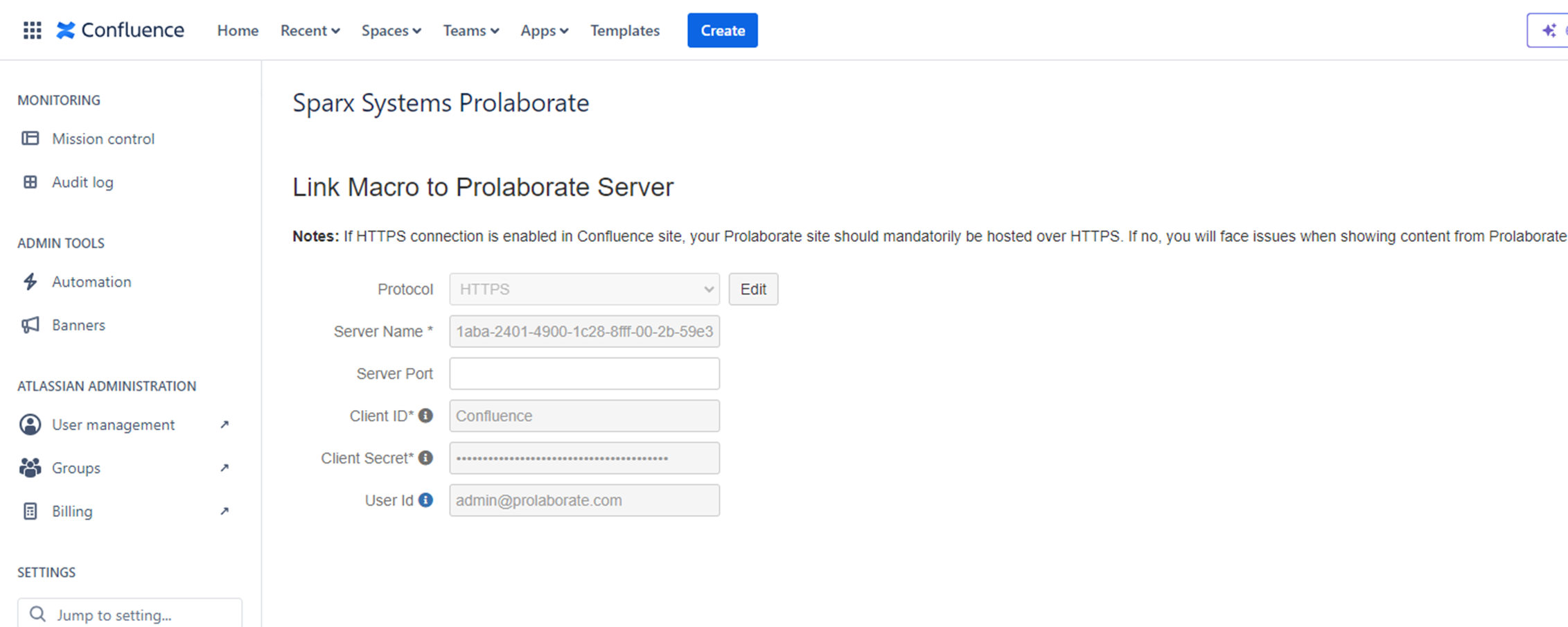
Task: Click the Server Port field label
Action: 395,373
